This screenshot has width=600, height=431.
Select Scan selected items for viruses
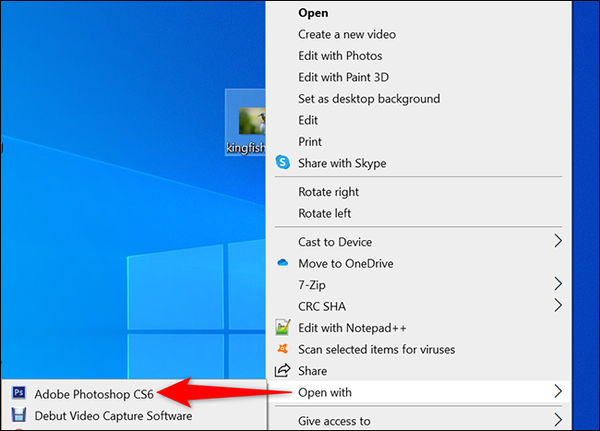click(x=419, y=349)
